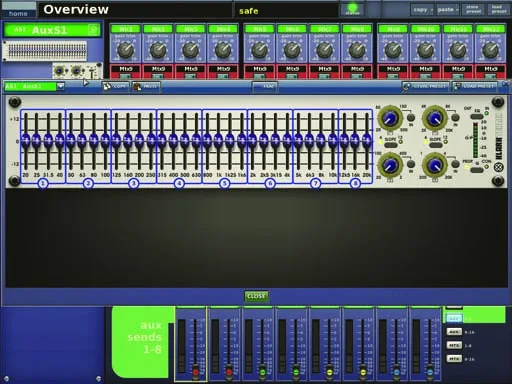The image size is (512, 384).
Task: Select EQ fader group 7
Action: coord(315,183)
